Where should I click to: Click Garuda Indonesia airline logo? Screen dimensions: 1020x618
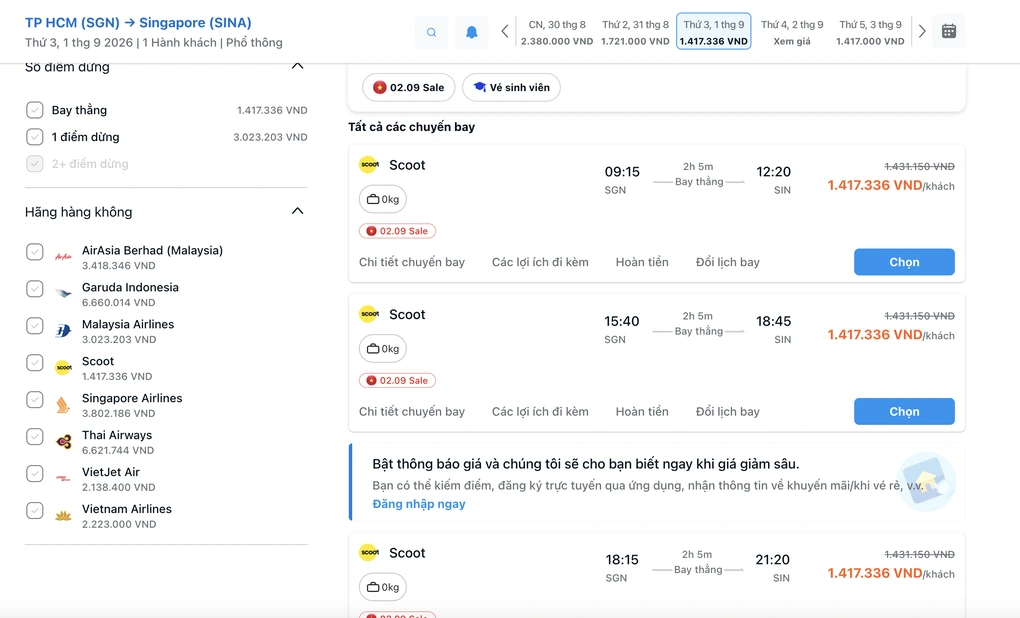pyautogui.click(x=63, y=294)
